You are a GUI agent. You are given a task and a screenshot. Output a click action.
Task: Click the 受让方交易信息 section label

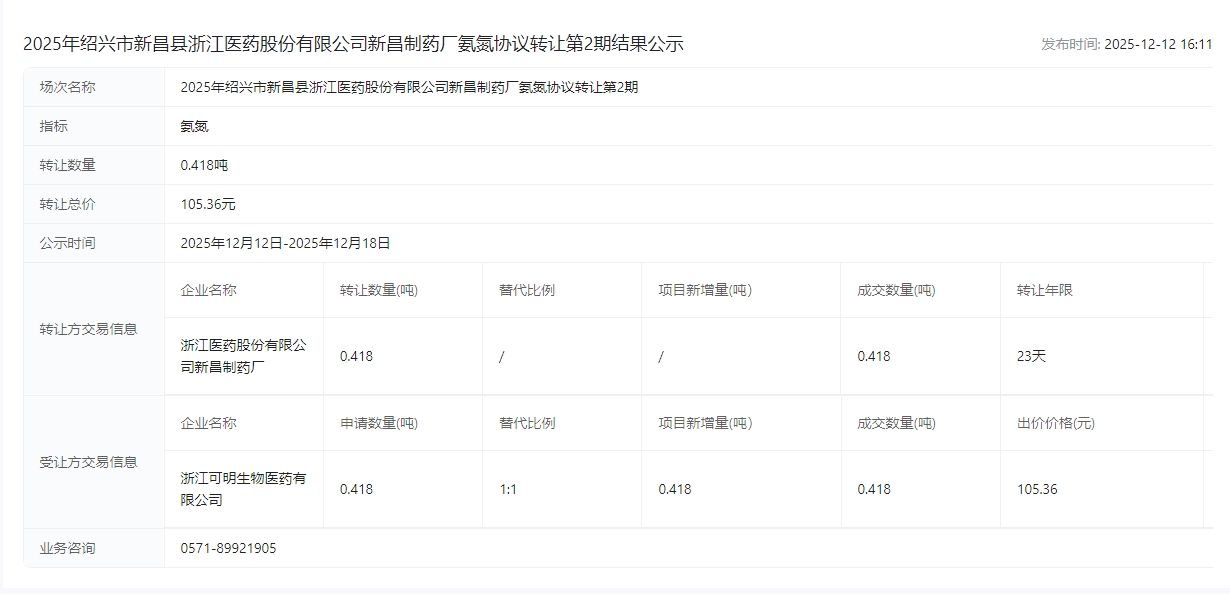tap(88, 462)
